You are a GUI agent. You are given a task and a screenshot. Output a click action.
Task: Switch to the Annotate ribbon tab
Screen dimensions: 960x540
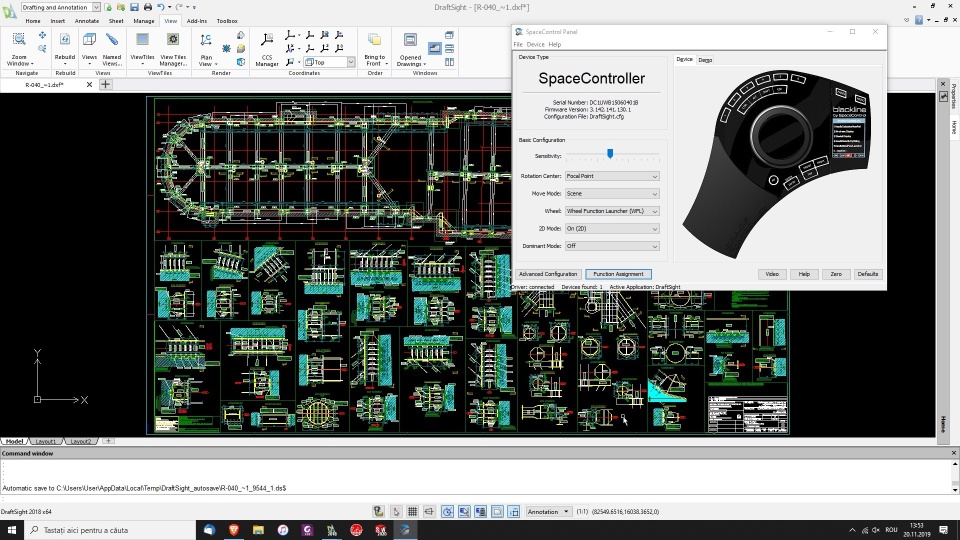click(x=85, y=20)
